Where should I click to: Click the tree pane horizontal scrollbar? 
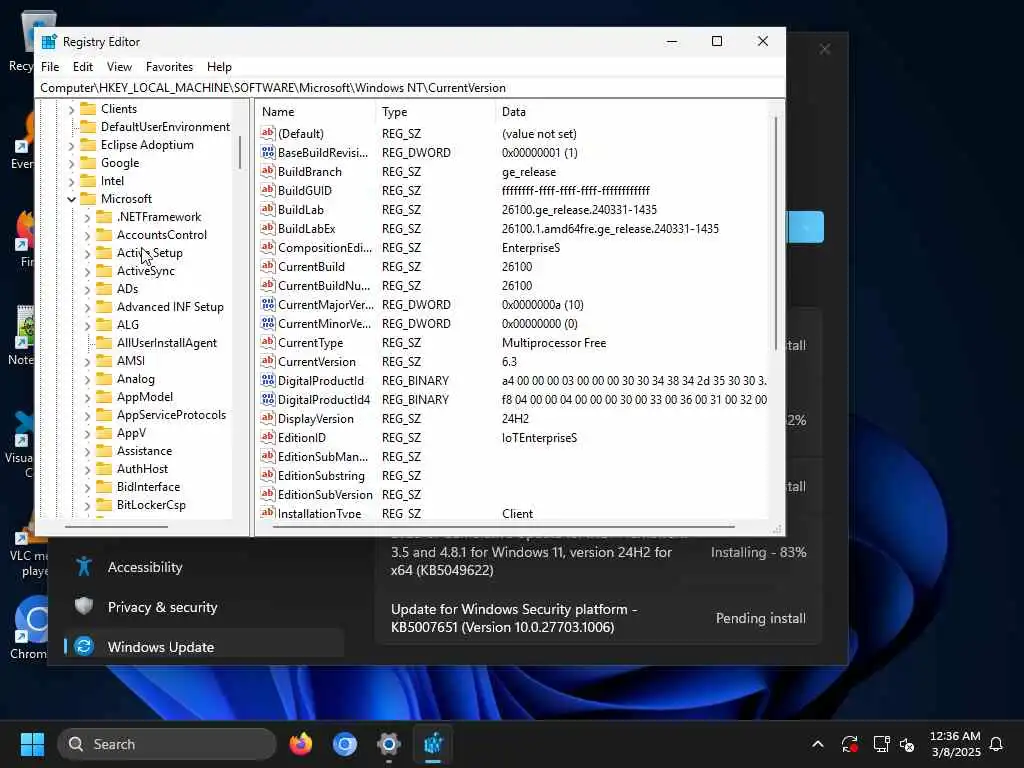click(x=116, y=526)
